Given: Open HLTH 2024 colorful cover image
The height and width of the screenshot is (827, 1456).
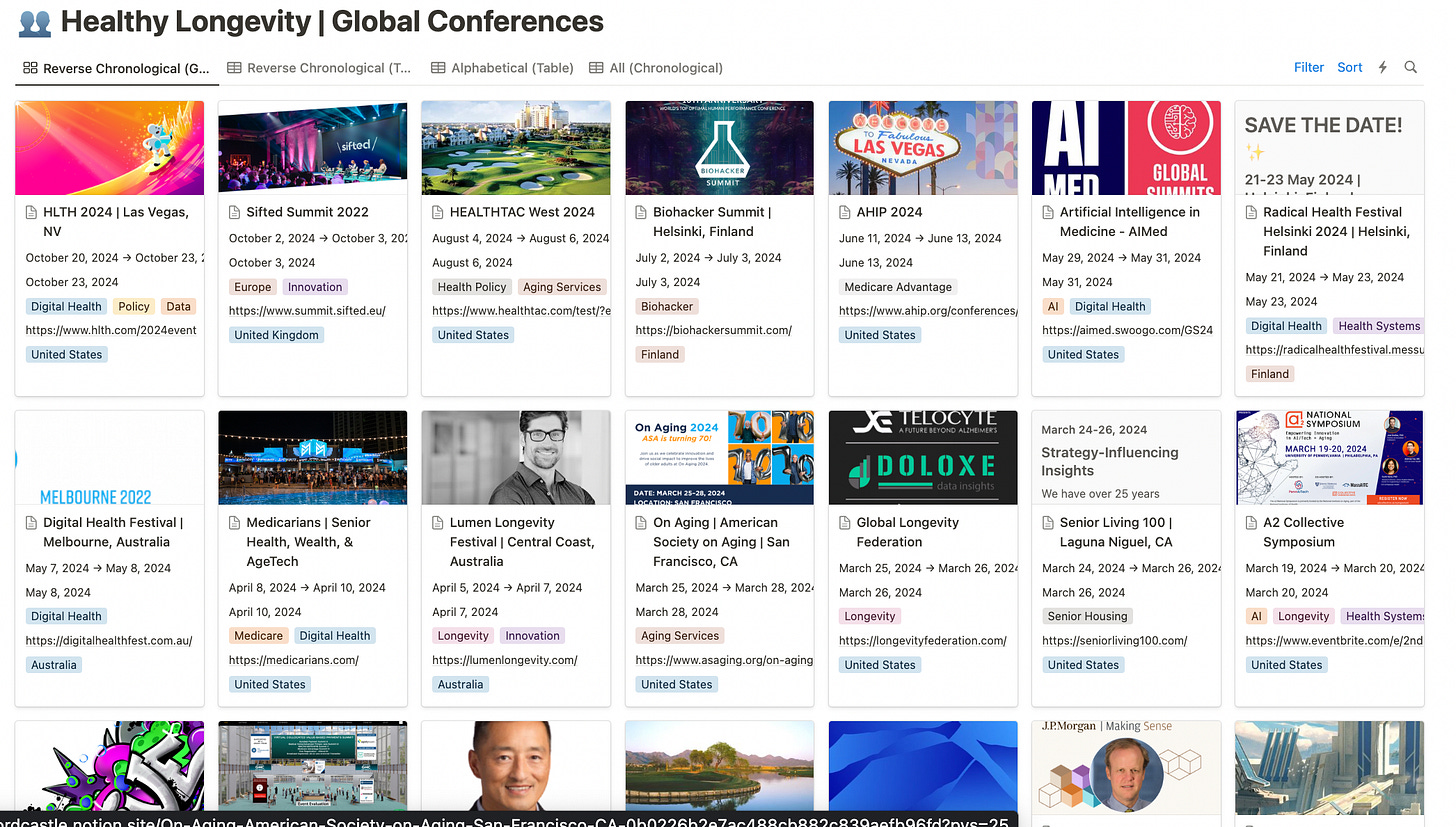Looking at the screenshot, I should coord(110,148).
